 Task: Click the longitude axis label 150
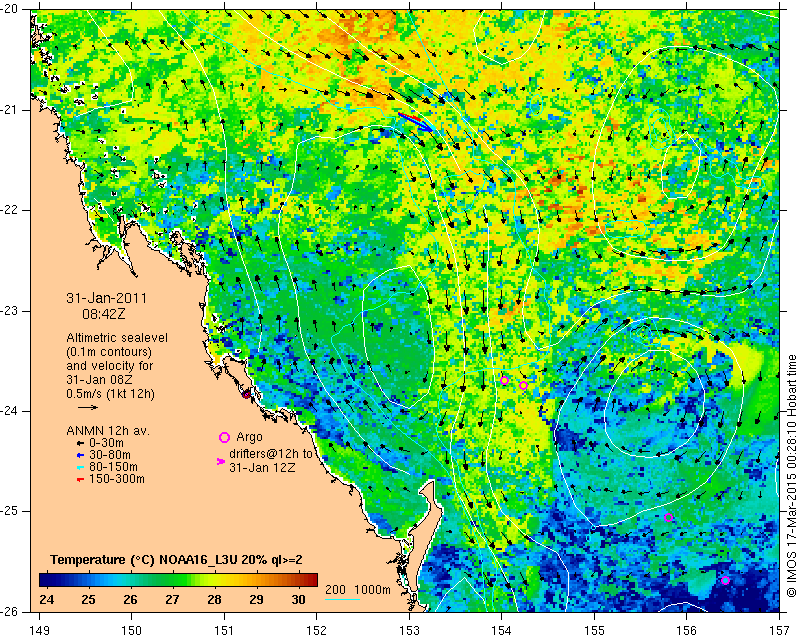point(132,630)
